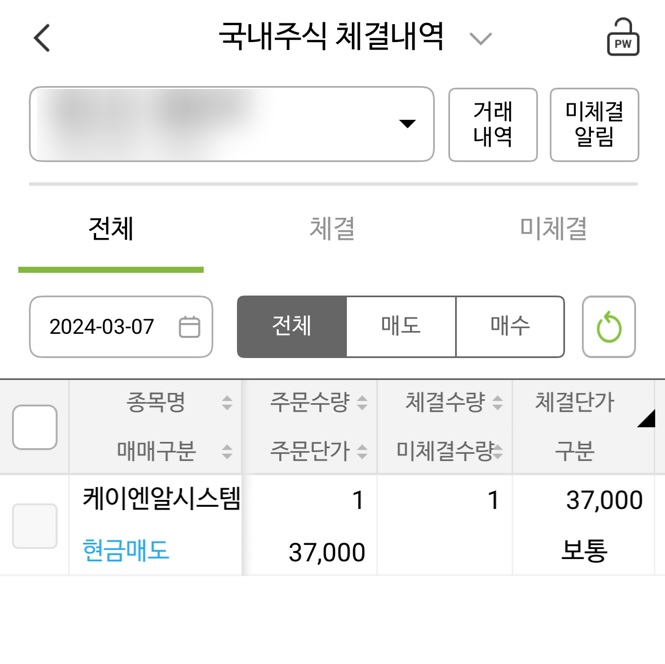
Task: Select the 매도 filter option
Action: [401, 326]
